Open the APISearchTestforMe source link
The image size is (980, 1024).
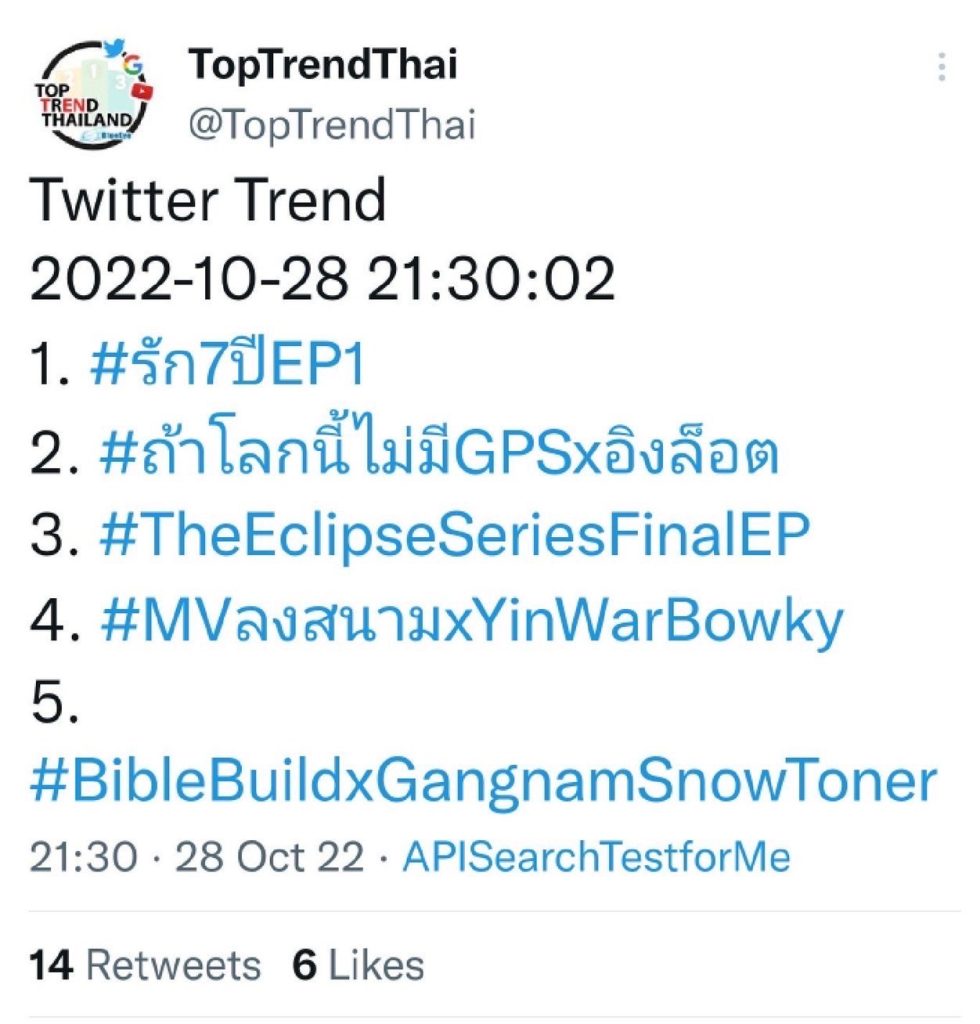point(596,857)
